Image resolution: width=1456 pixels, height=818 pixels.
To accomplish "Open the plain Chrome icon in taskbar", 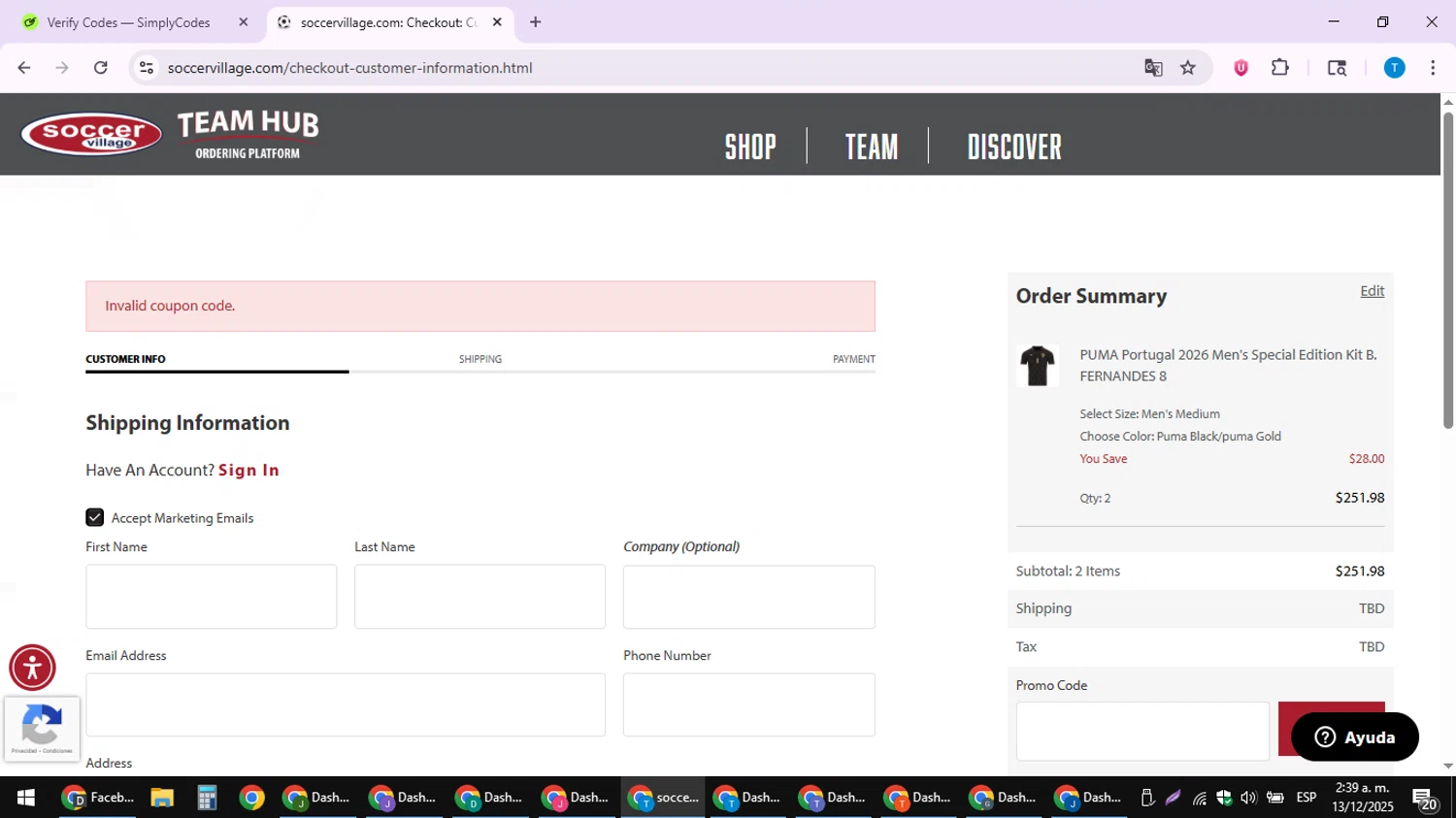I will [251, 798].
